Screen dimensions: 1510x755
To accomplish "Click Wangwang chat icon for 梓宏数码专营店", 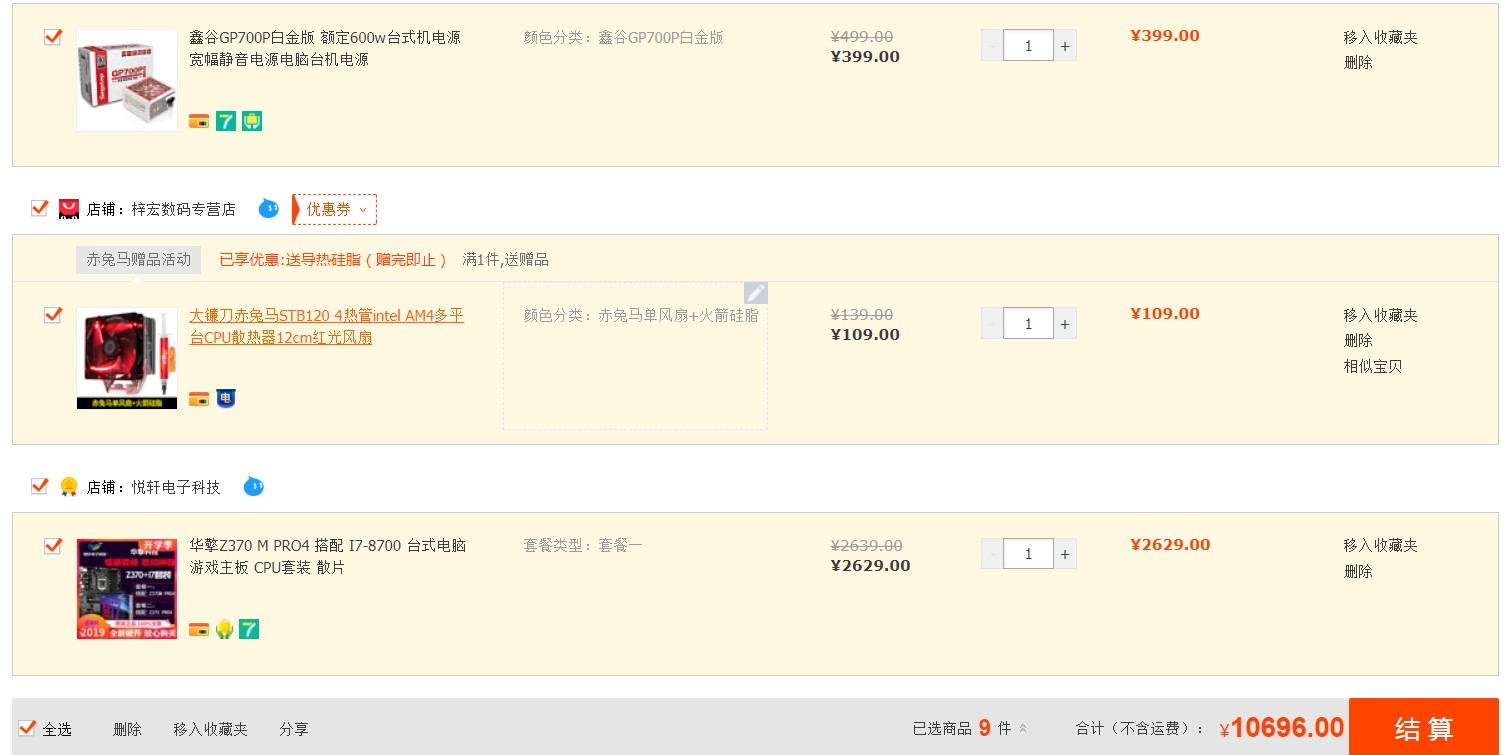I will 268,209.
